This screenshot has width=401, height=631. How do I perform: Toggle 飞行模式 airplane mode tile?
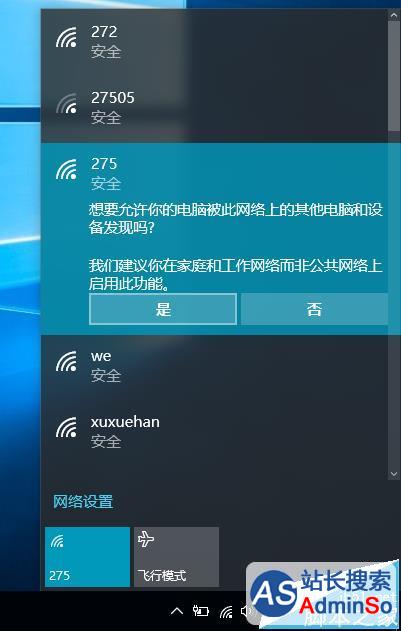tap(176, 557)
